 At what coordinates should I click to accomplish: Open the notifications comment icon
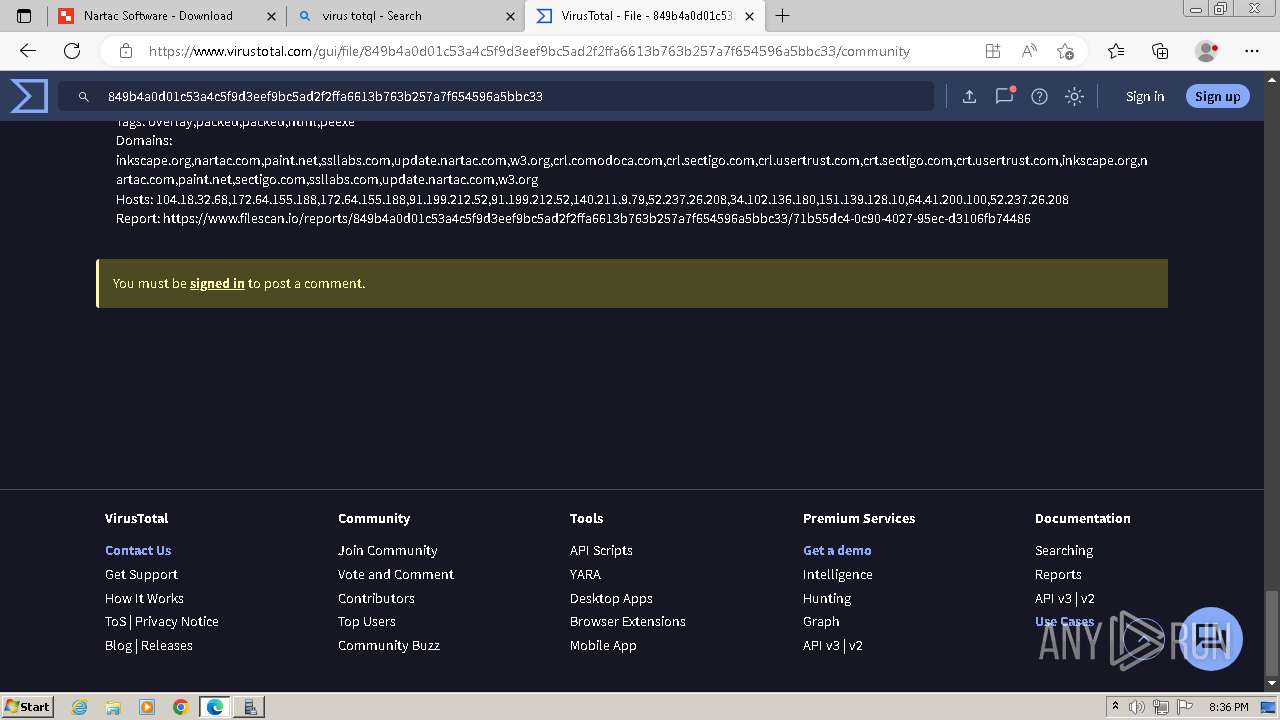(1004, 96)
